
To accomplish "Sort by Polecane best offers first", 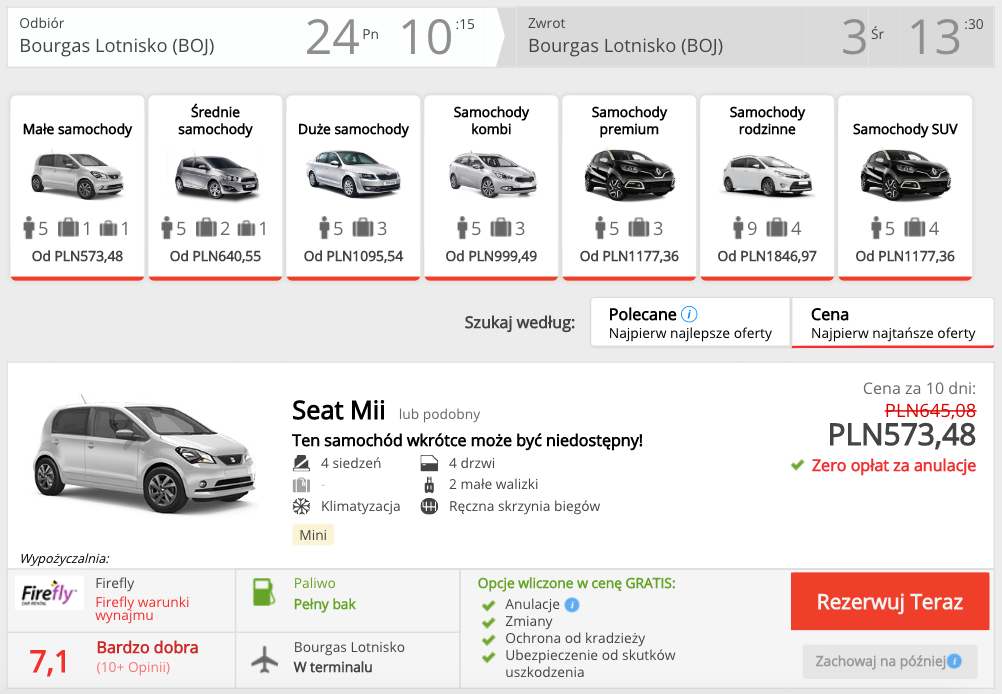I will [x=691, y=323].
